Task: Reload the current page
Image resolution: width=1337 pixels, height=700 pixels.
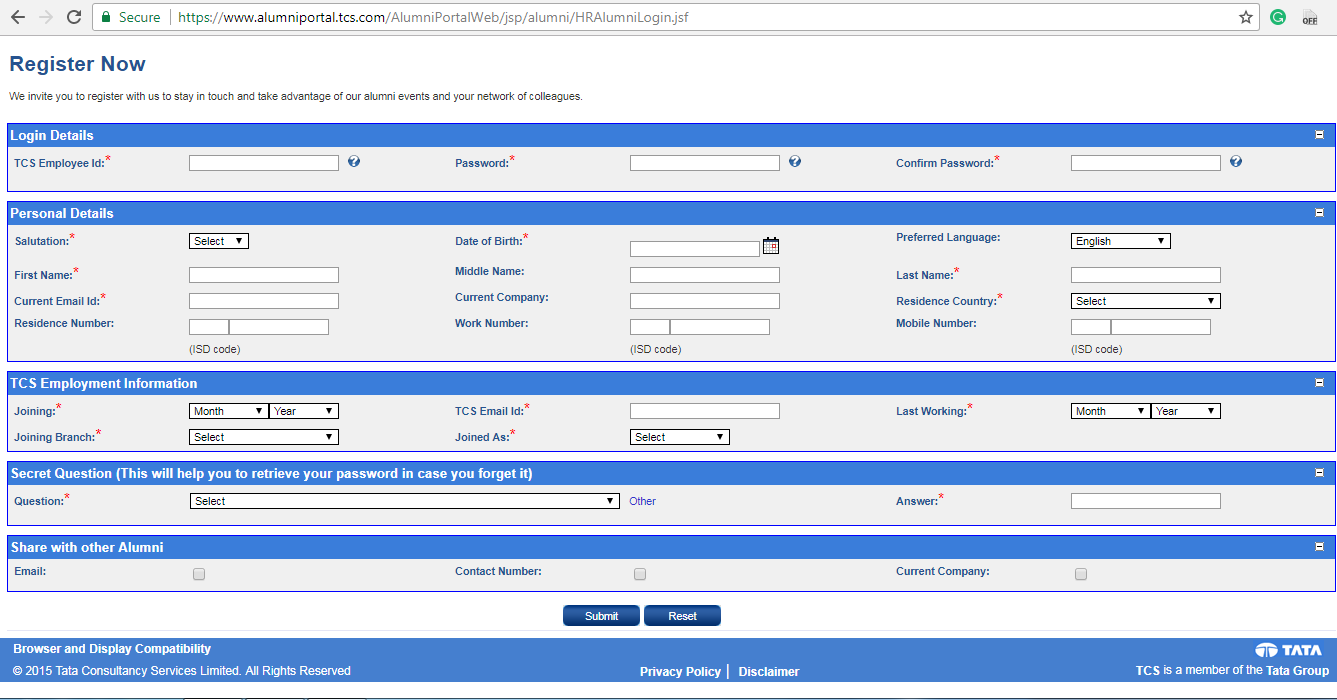Action: [74, 17]
